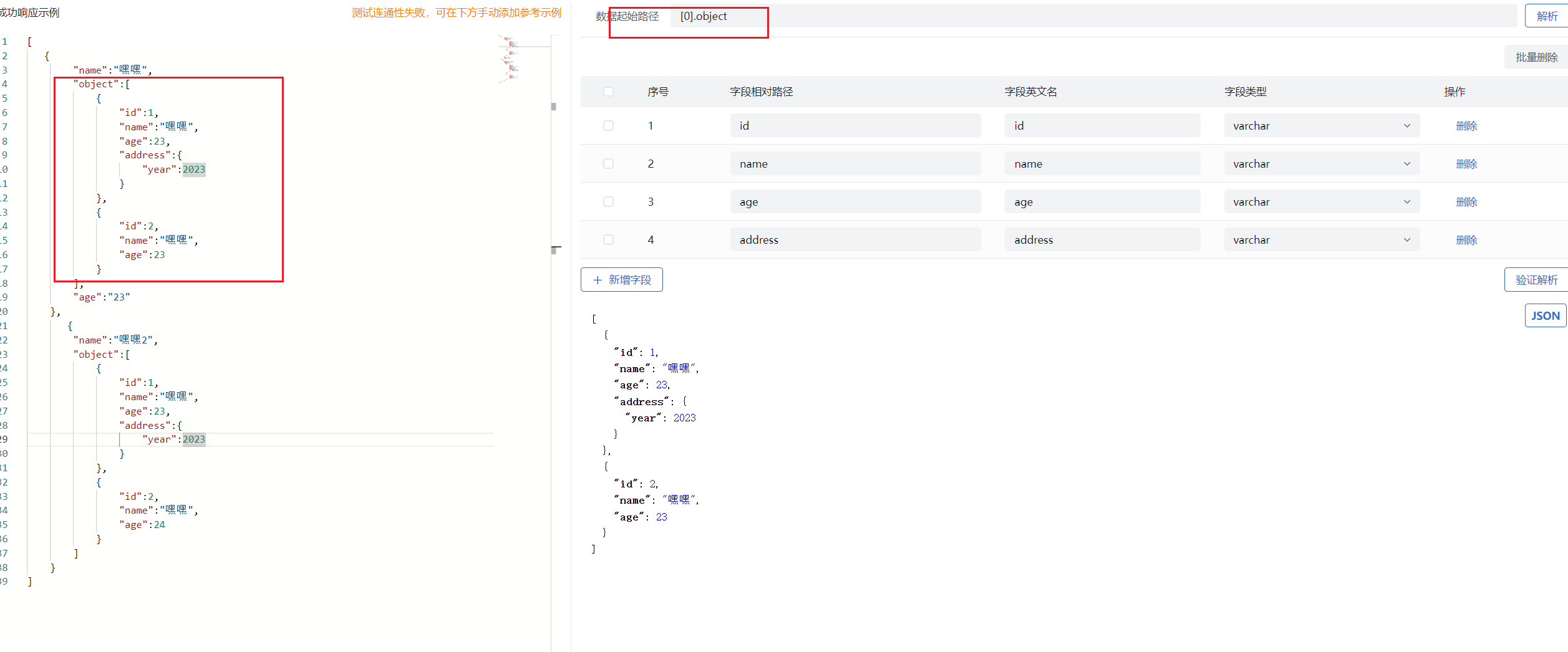
Task: Open the field type dropdown for address row
Action: tap(1322, 239)
